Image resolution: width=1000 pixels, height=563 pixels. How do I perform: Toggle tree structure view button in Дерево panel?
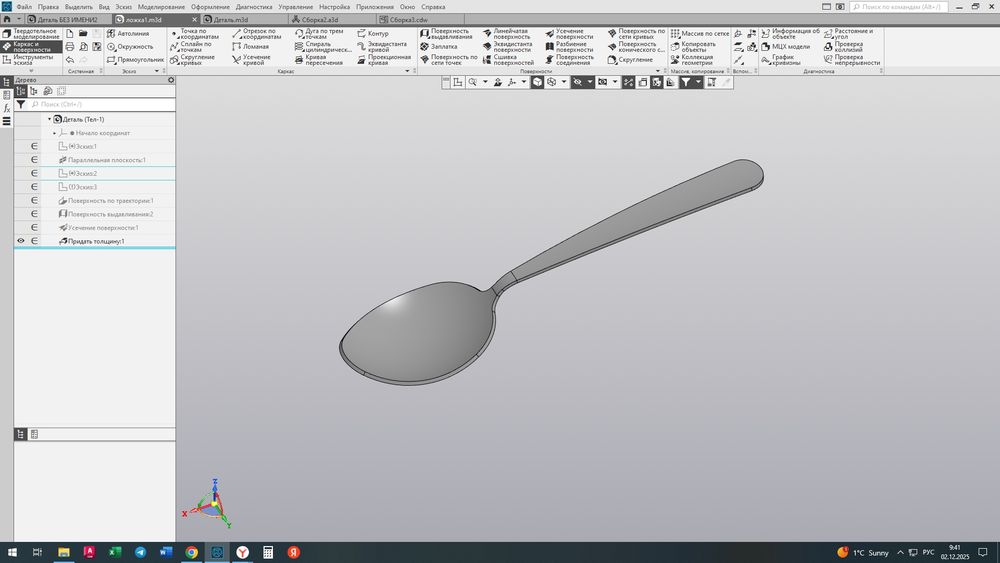[x=21, y=91]
